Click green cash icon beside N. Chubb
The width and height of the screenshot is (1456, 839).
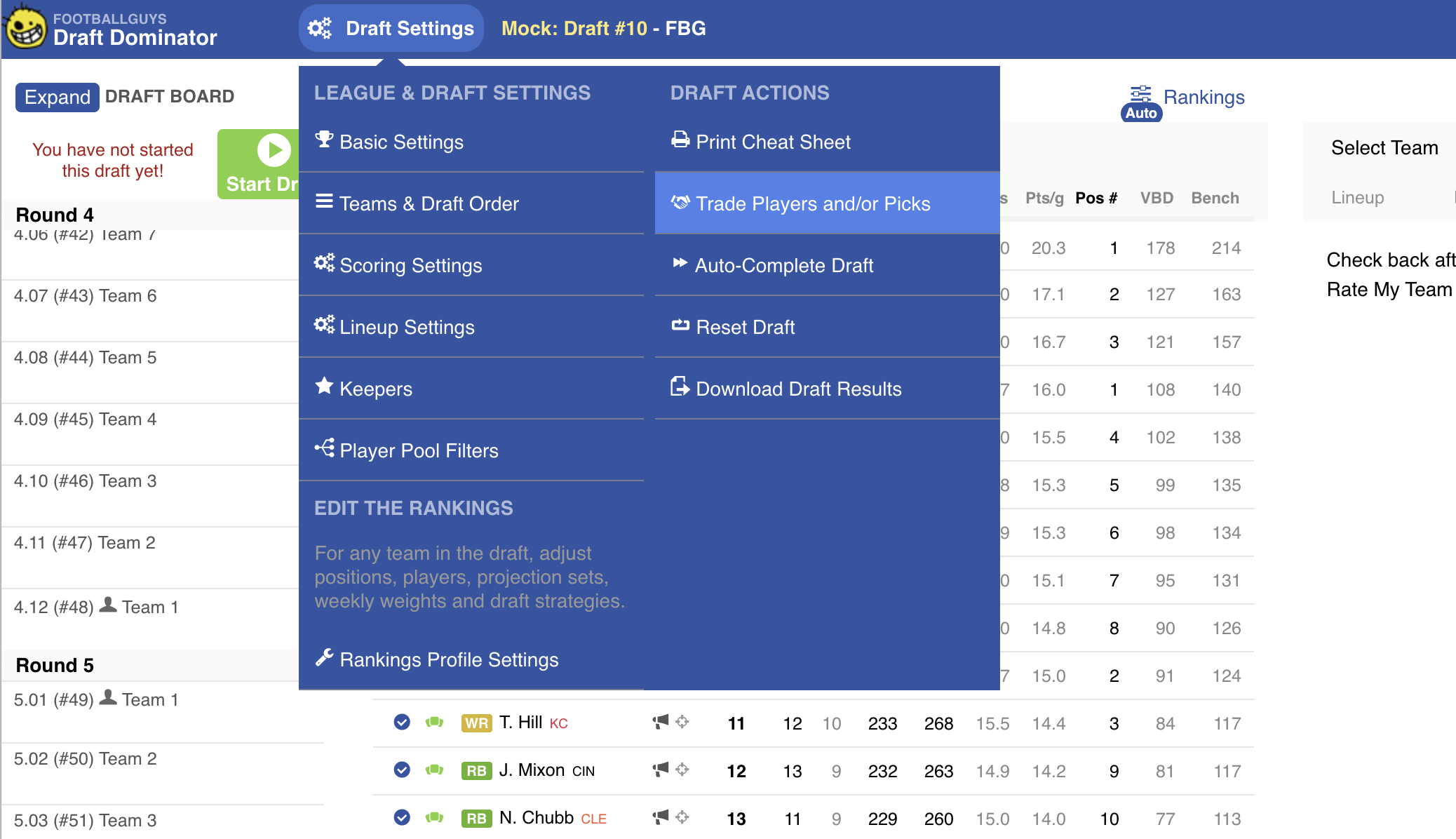[x=435, y=817]
